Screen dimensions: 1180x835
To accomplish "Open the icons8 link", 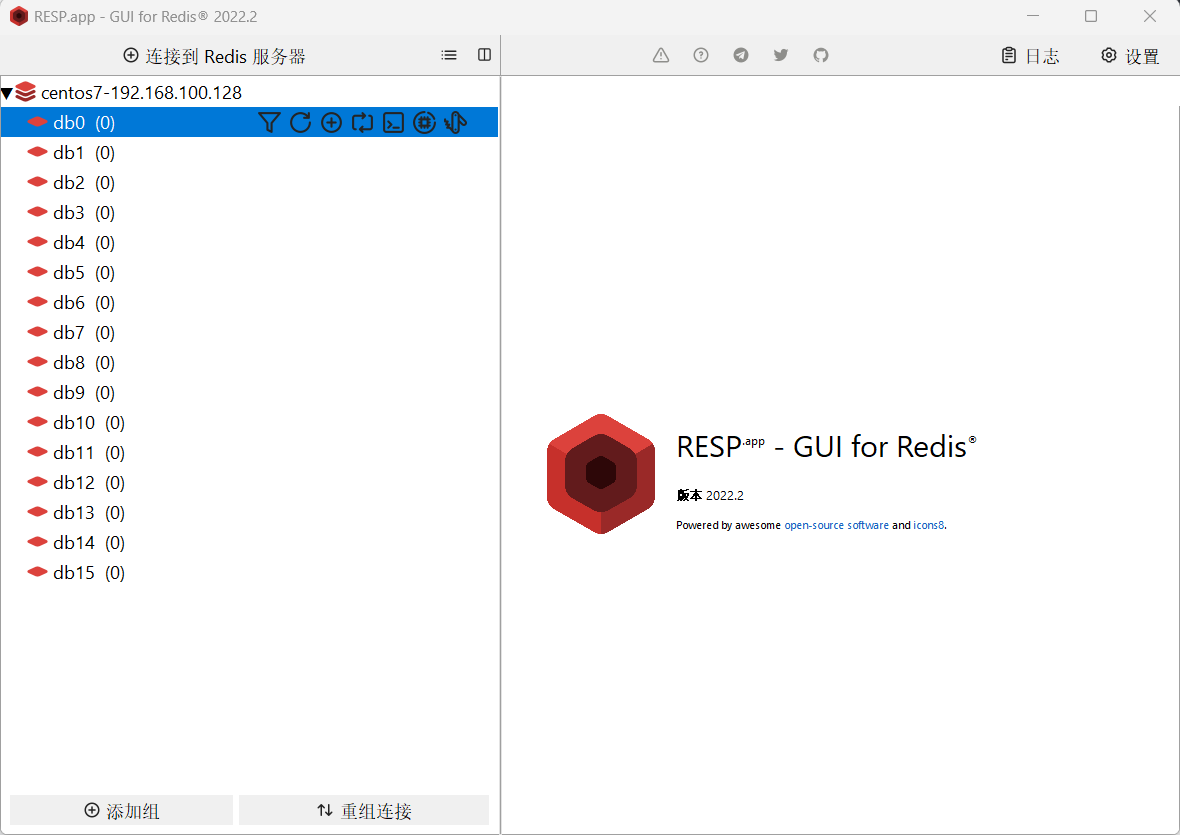I will [929, 525].
